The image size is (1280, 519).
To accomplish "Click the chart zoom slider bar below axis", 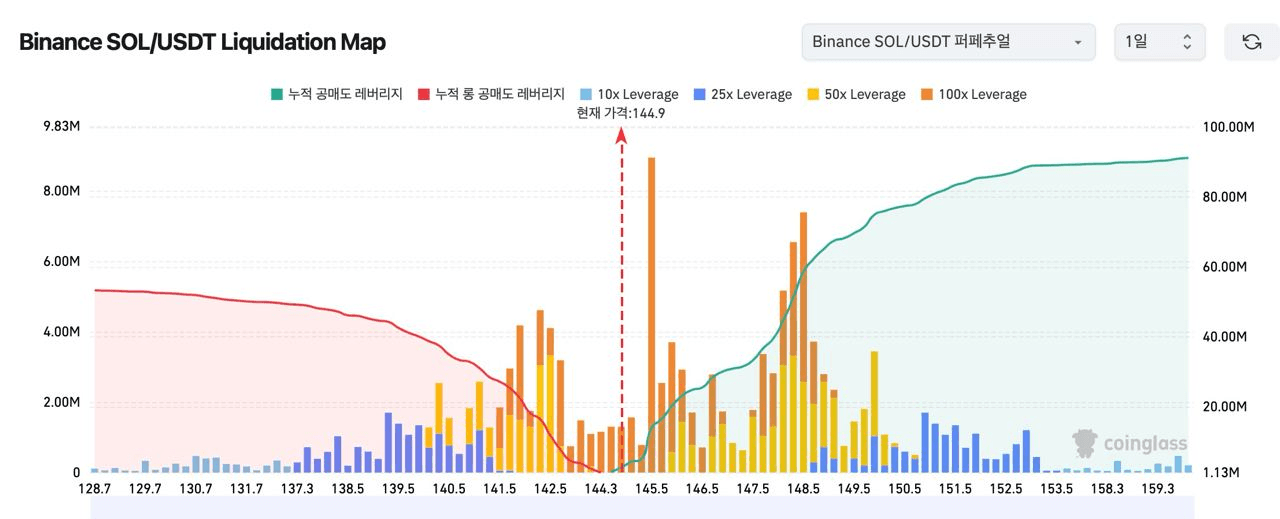I will [x=641, y=509].
